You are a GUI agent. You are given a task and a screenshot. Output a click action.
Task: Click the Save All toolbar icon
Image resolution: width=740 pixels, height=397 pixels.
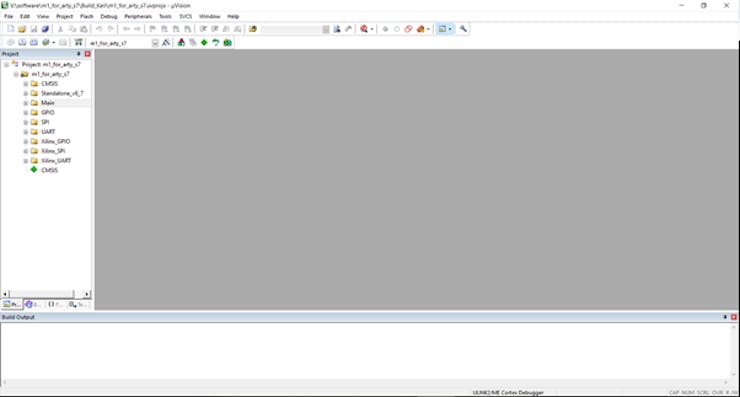(x=45, y=29)
